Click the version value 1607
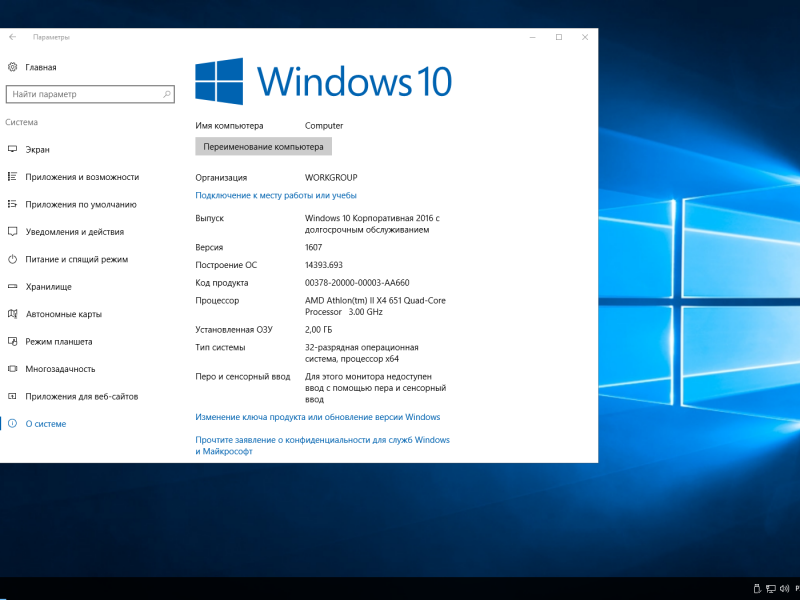The width and height of the screenshot is (800, 600). click(313, 247)
